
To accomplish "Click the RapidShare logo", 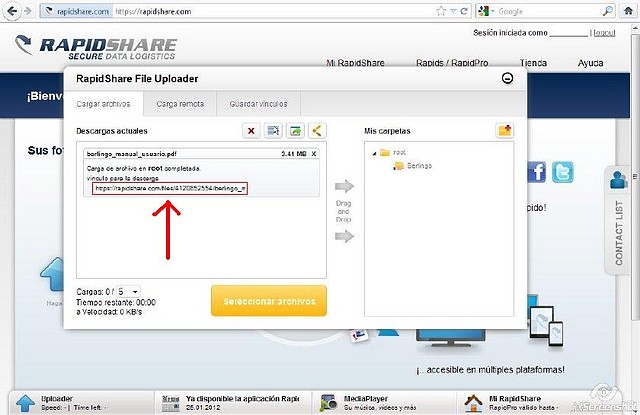I will (96, 48).
